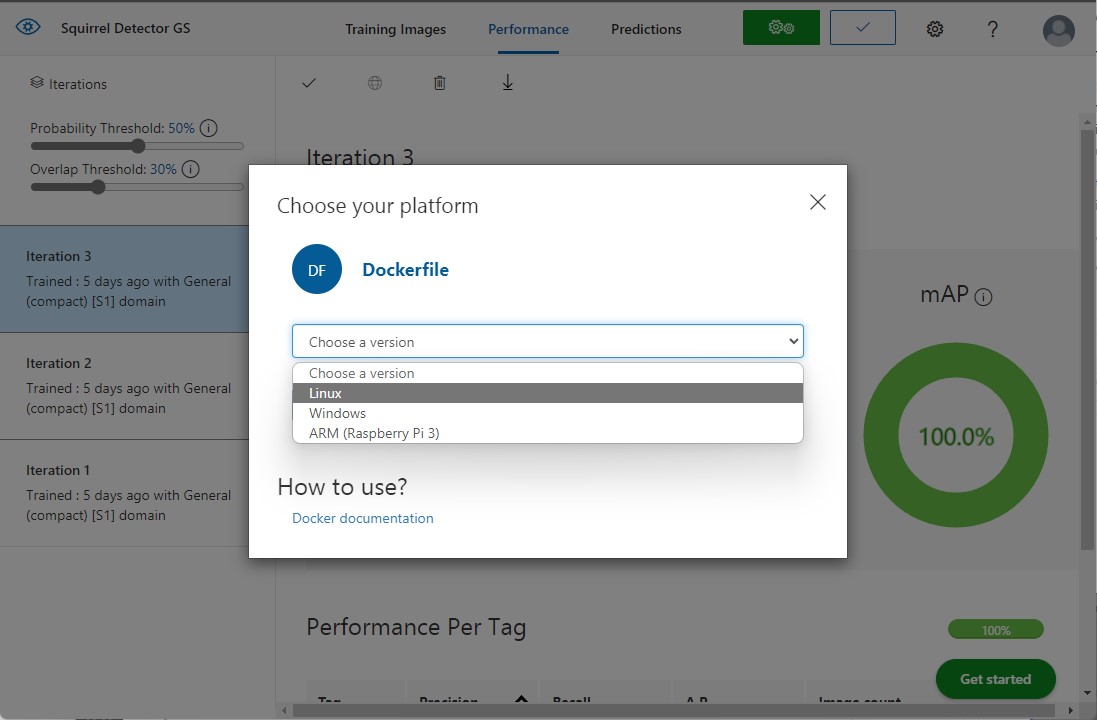
Task: Click the Dockerfile heading link
Action: (406, 269)
